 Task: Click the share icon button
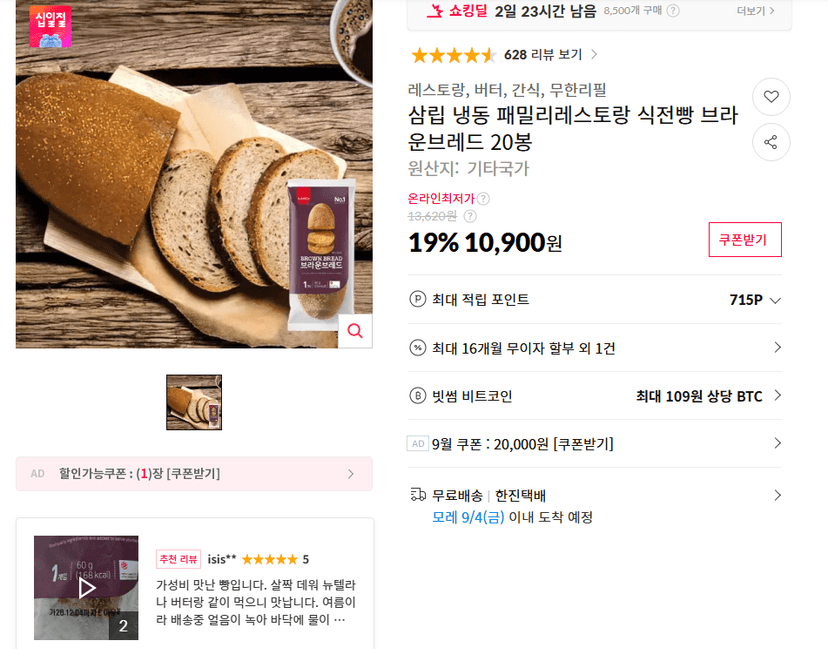(771, 142)
